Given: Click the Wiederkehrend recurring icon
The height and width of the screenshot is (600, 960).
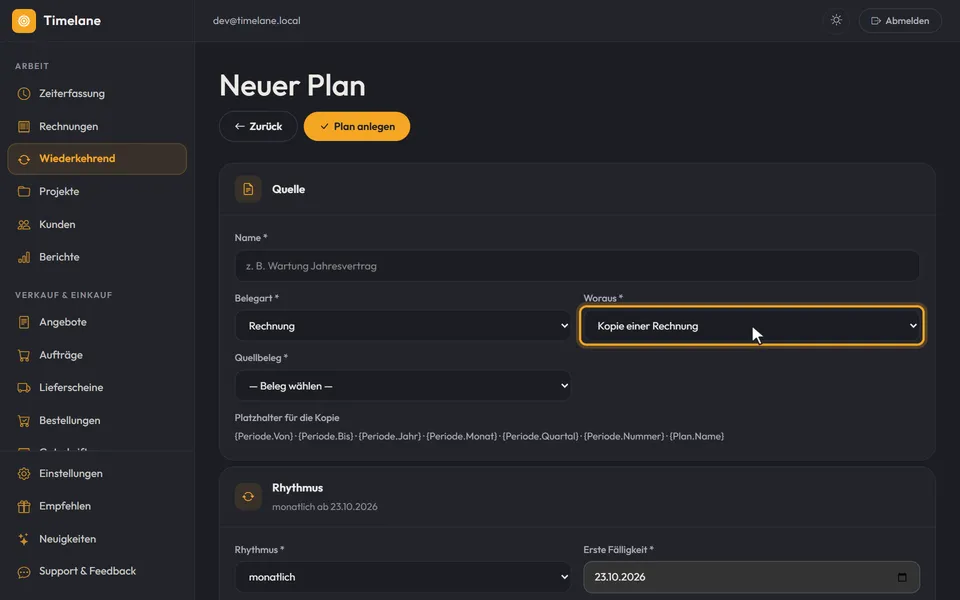Looking at the screenshot, I should coord(24,159).
